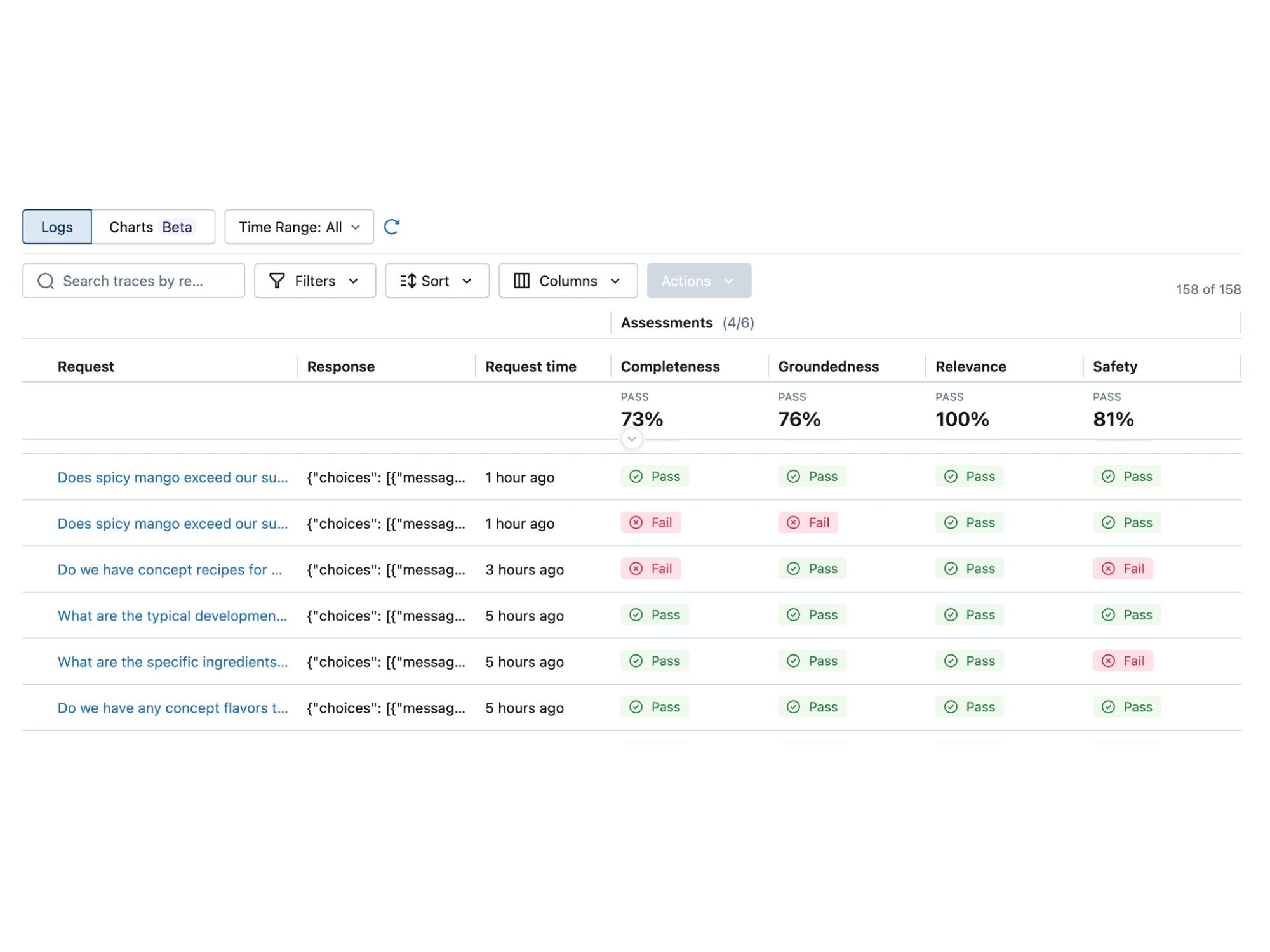Click Completeness Fail badge in 3 hours ago row
1270x952 pixels.
(651, 569)
